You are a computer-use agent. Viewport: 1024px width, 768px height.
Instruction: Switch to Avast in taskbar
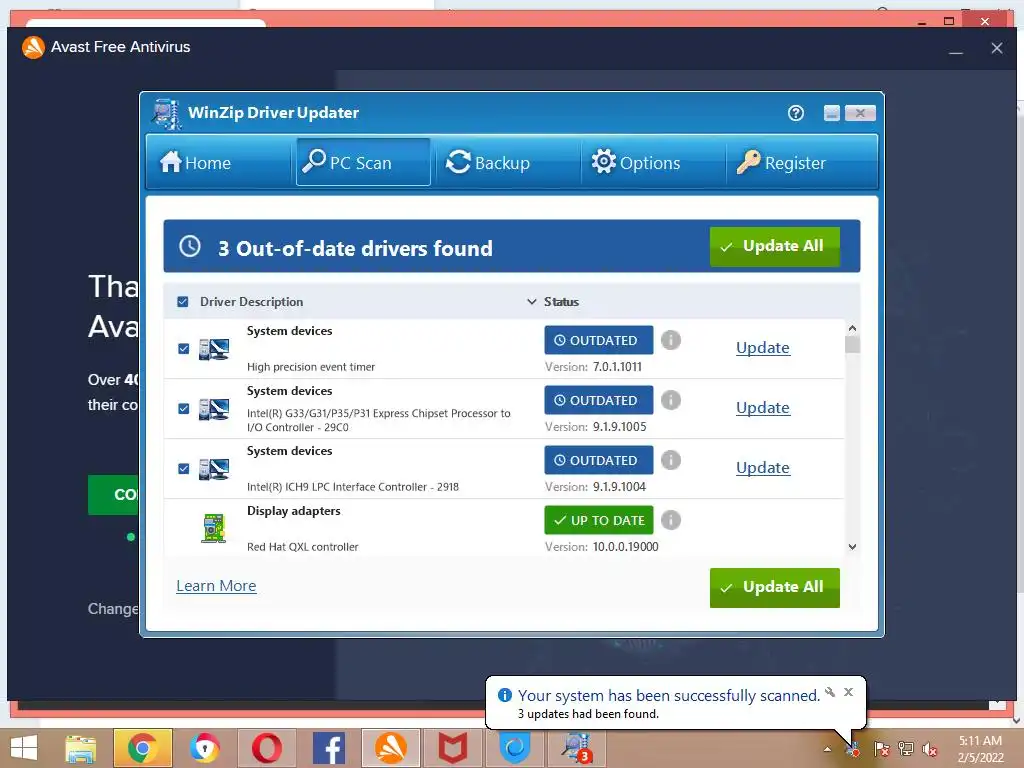click(x=391, y=748)
